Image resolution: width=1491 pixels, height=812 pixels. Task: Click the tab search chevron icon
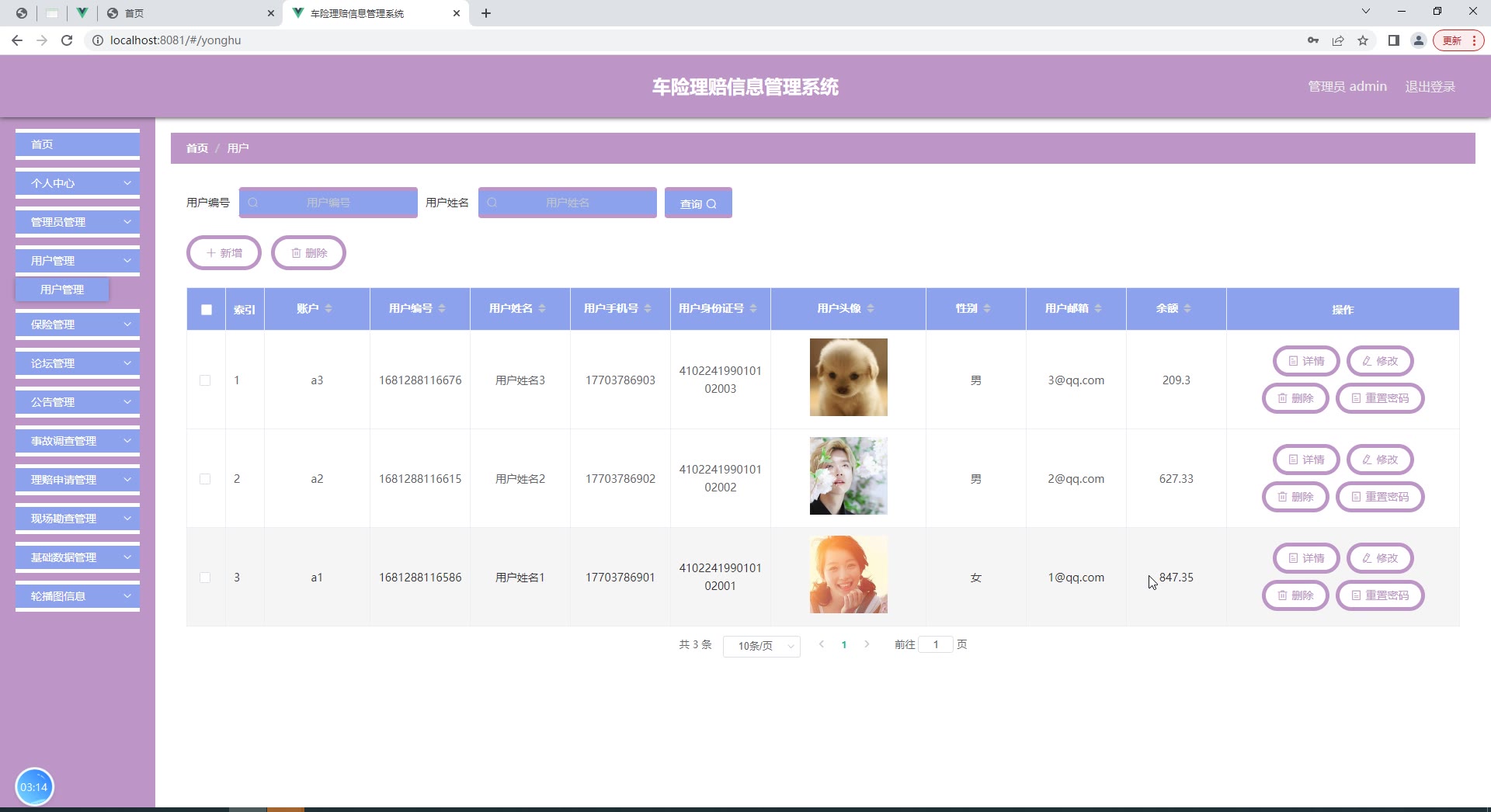click(x=1366, y=11)
